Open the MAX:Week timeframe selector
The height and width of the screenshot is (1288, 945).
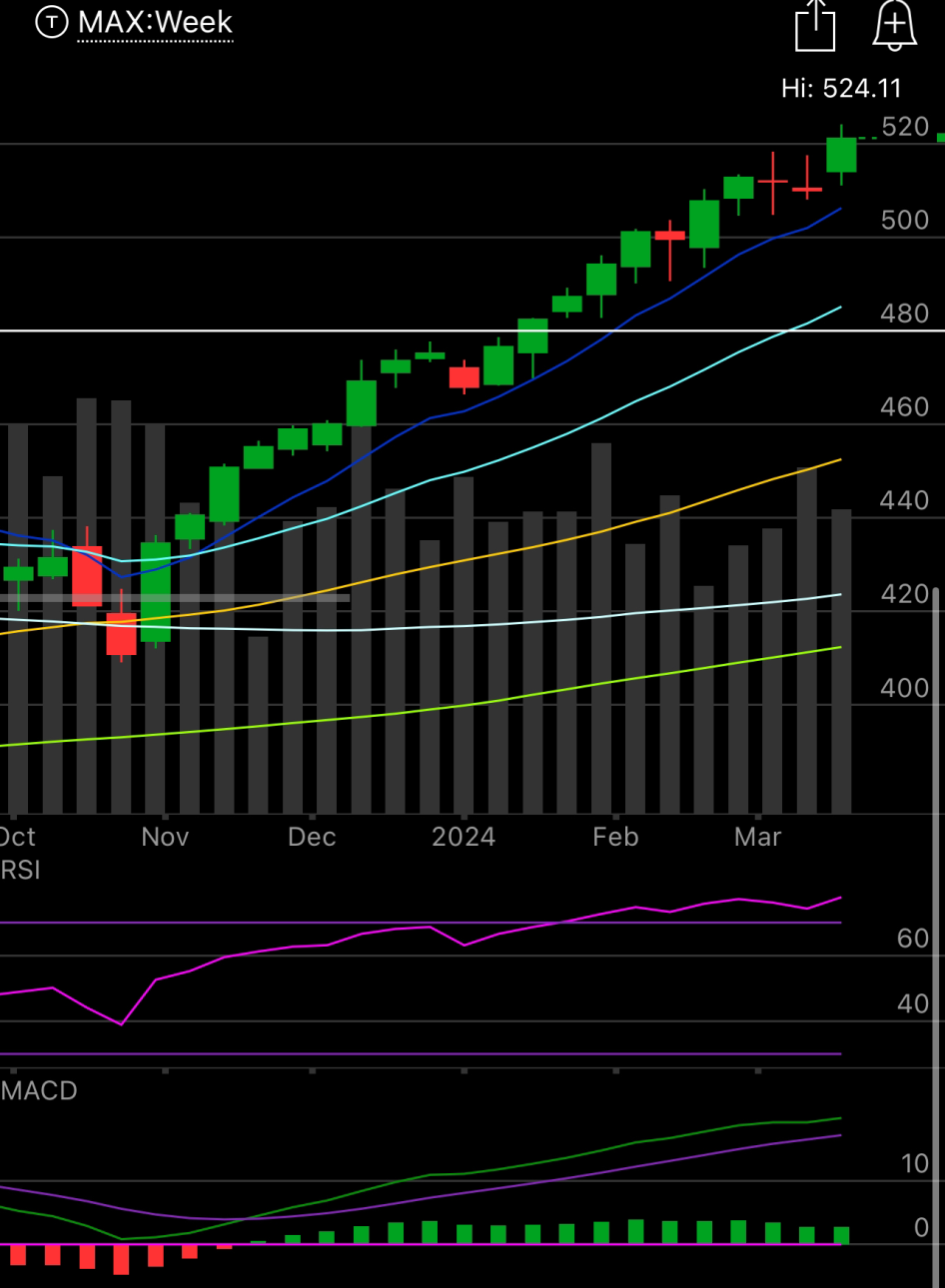(155, 23)
